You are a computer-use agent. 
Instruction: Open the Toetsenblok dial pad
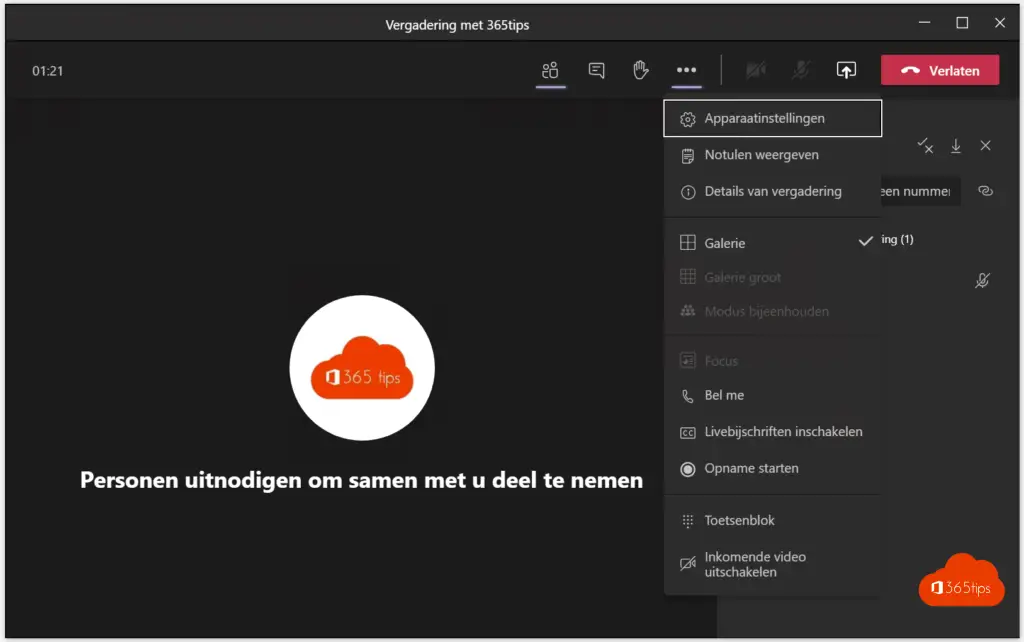point(739,520)
